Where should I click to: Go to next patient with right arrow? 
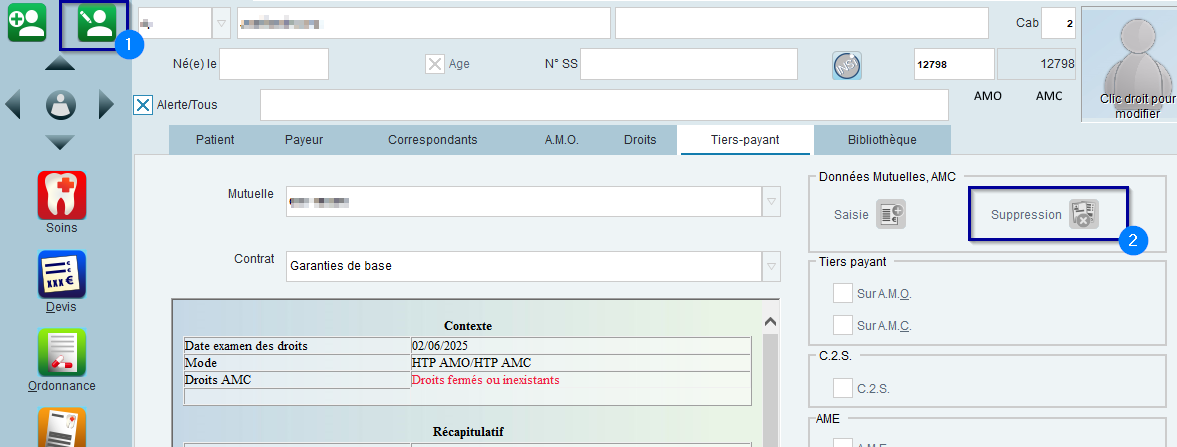click(107, 104)
